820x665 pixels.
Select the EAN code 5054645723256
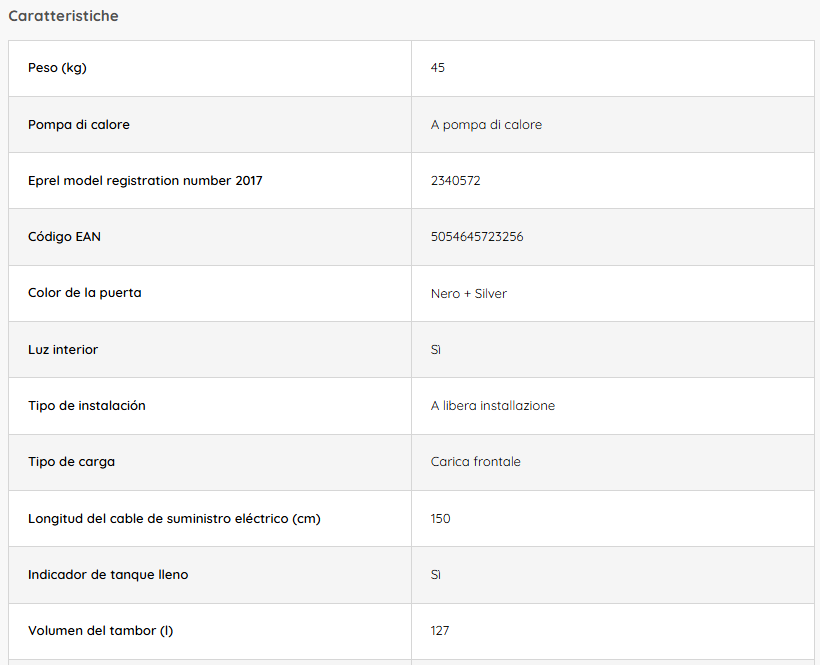point(477,237)
